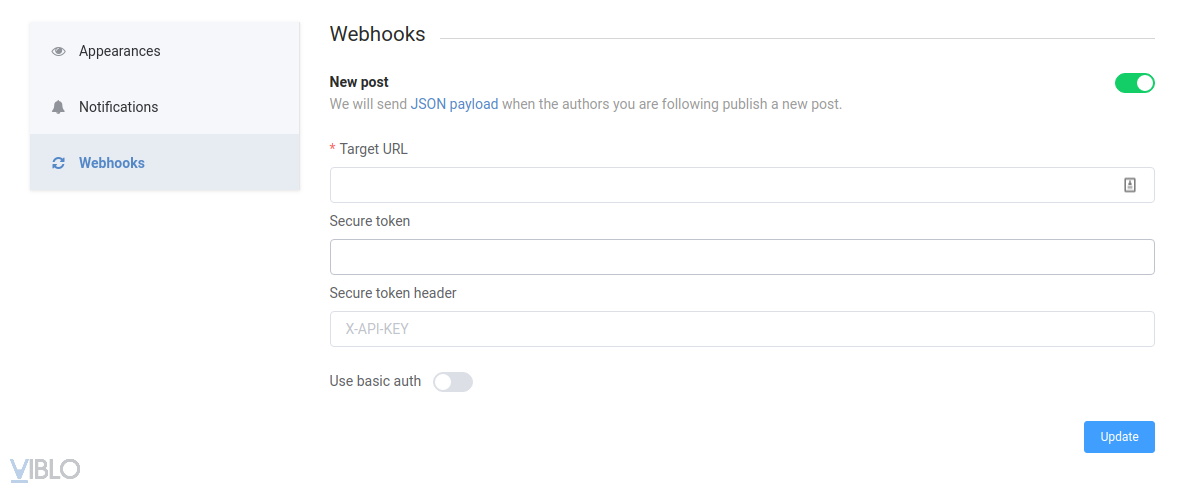Click the sync arrows icon beside Webhooks
Viewport: 1188px width, 493px height.
click(58, 163)
